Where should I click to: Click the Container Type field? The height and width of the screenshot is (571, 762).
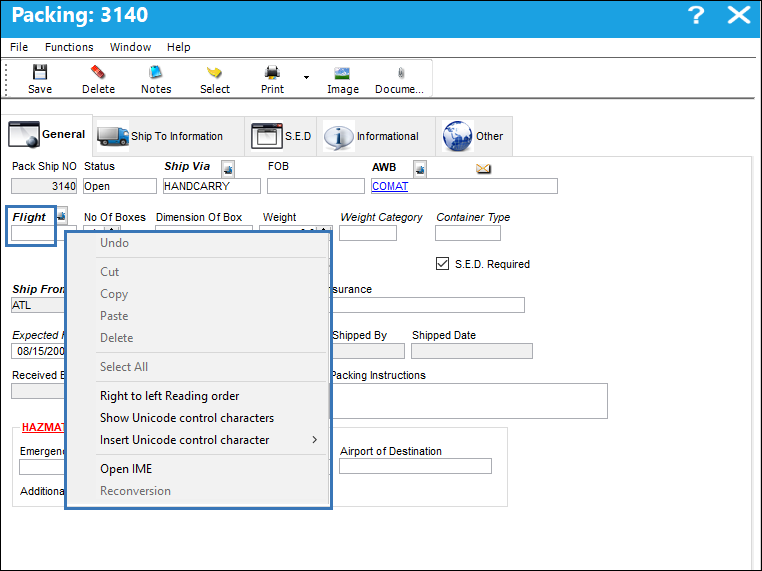468,233
